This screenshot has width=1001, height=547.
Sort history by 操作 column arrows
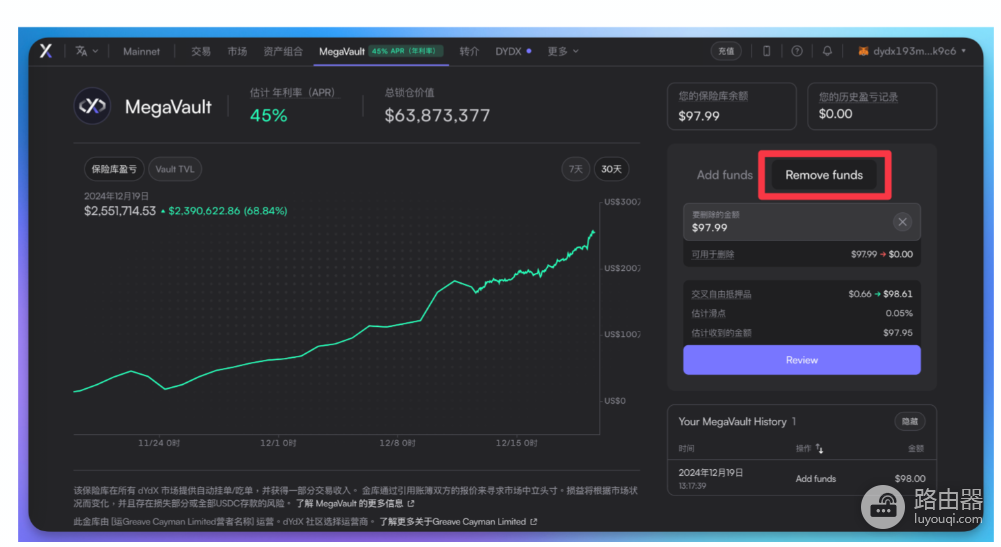[x=819, y=449]
